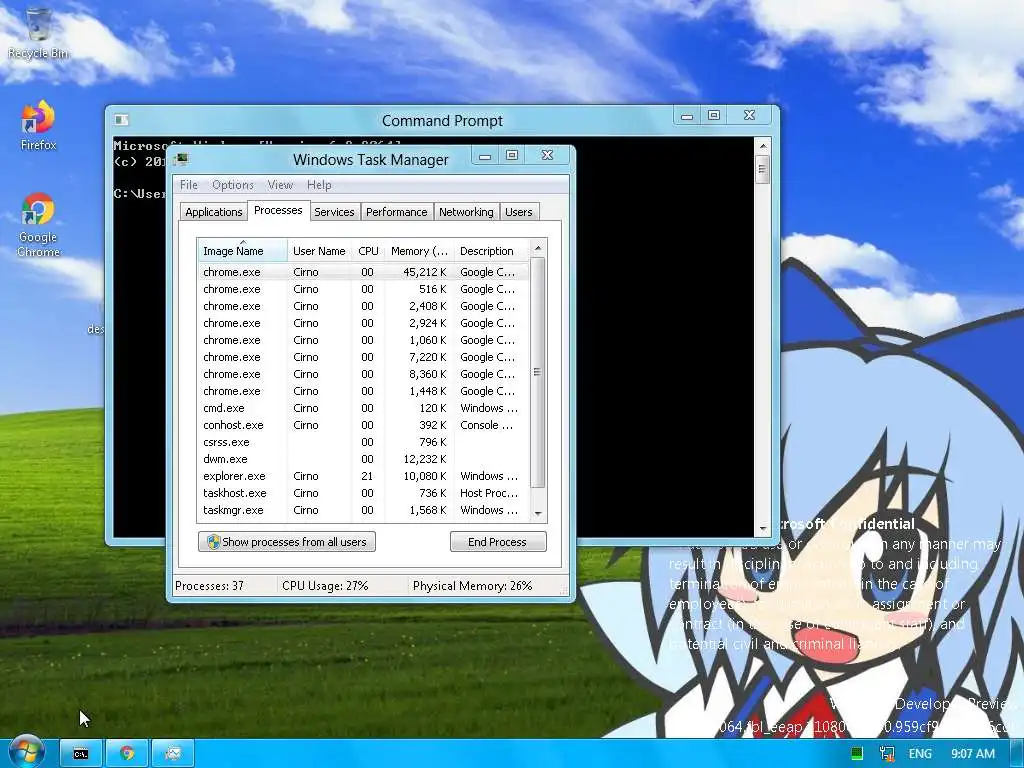1024x768 pixels.
Task: Open the network tray icon
Action: click(x=887, y=753)
